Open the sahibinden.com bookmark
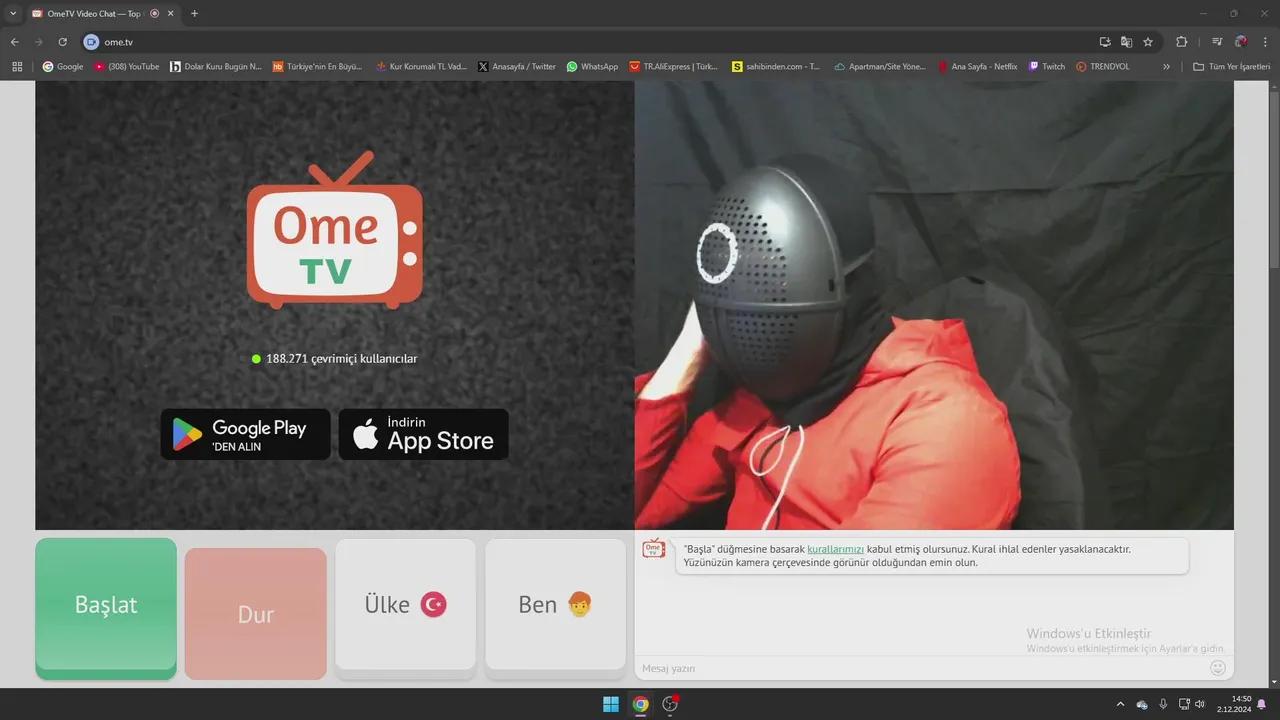This screenshot has width=1280, height=720. tap(776, 67)
